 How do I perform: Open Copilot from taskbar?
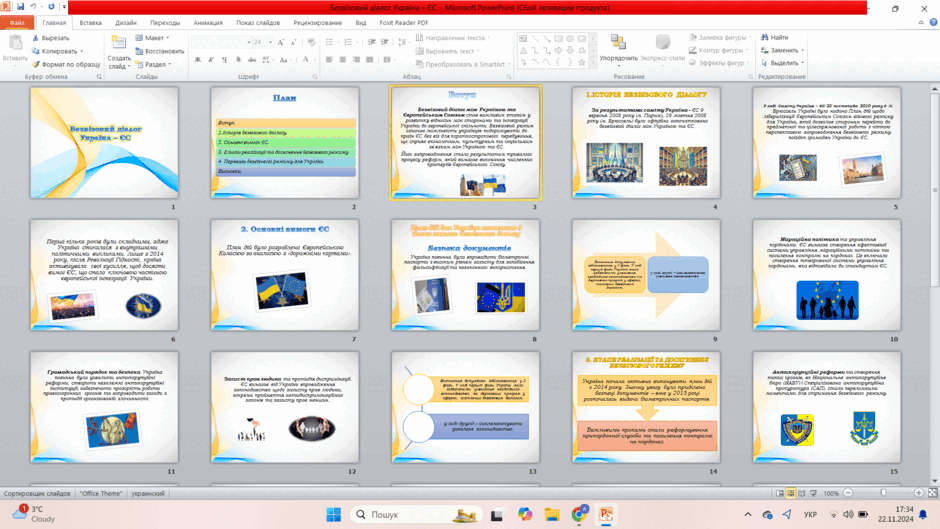525,515
